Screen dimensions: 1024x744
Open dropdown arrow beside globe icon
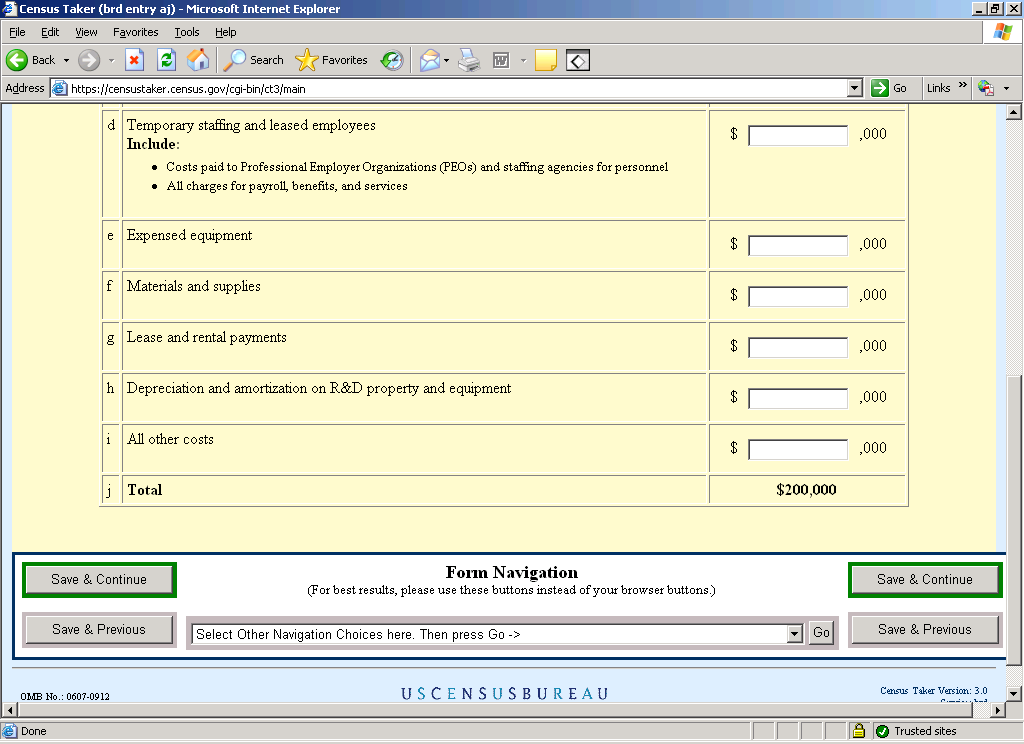pyautogui.click(x=1006, y=88)
